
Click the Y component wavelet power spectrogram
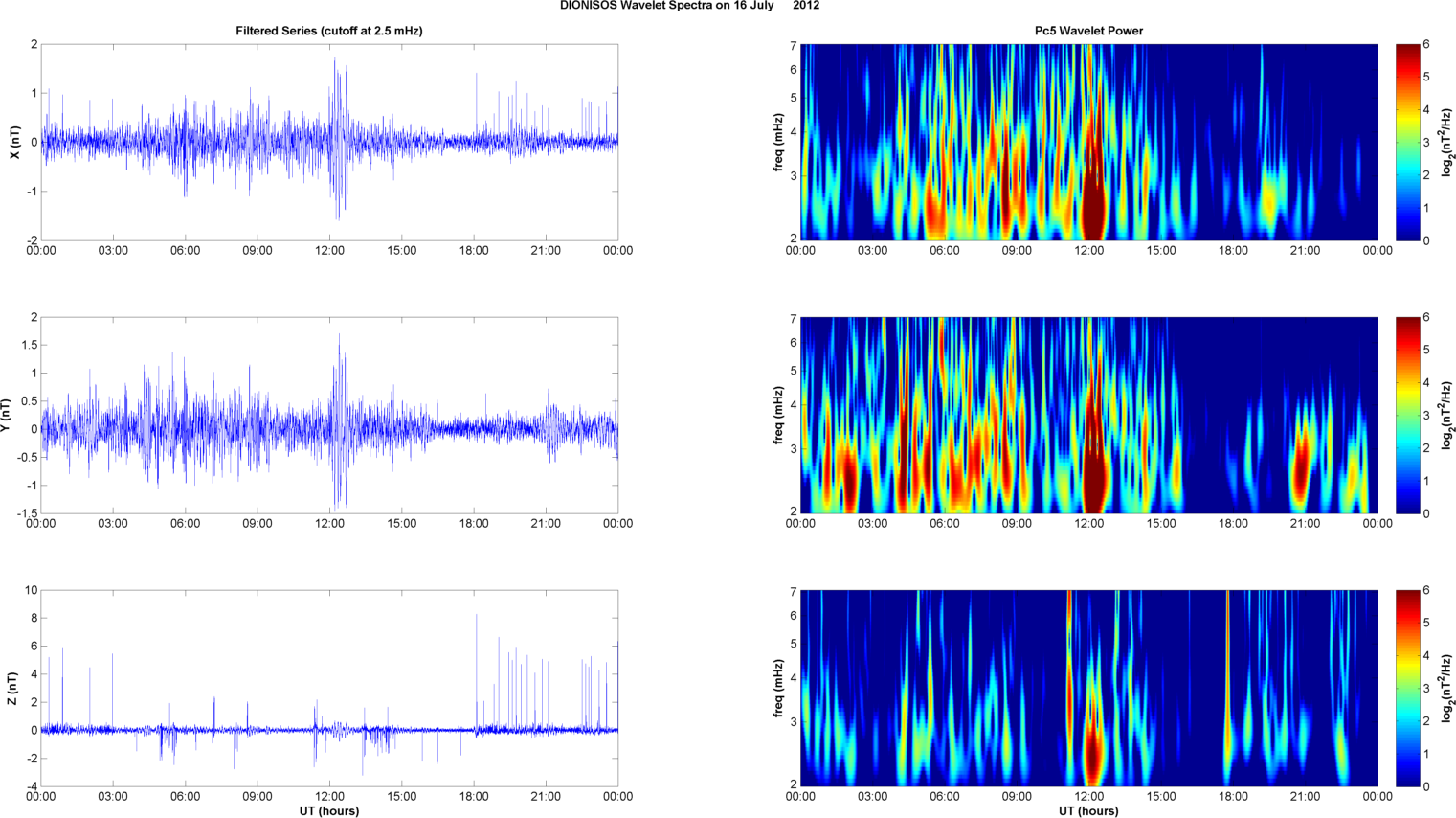click(x=1088, y=415)
